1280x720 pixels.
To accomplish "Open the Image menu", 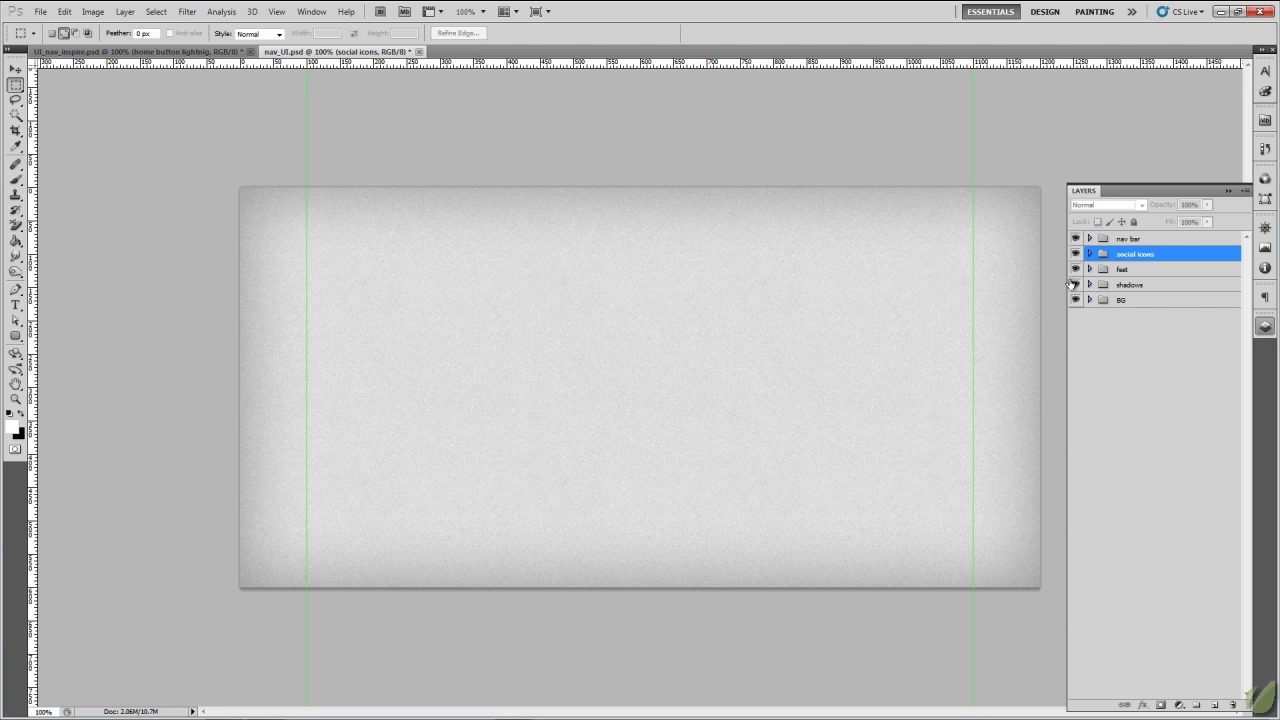I will (93, 12).
